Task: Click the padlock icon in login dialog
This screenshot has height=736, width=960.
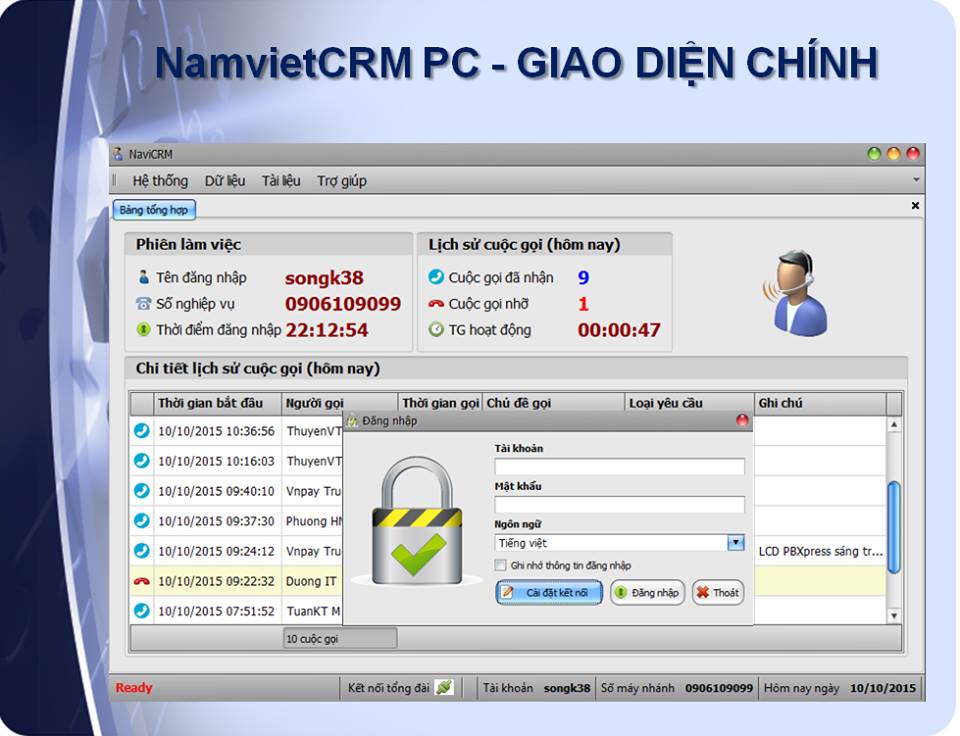Action: 417,522
